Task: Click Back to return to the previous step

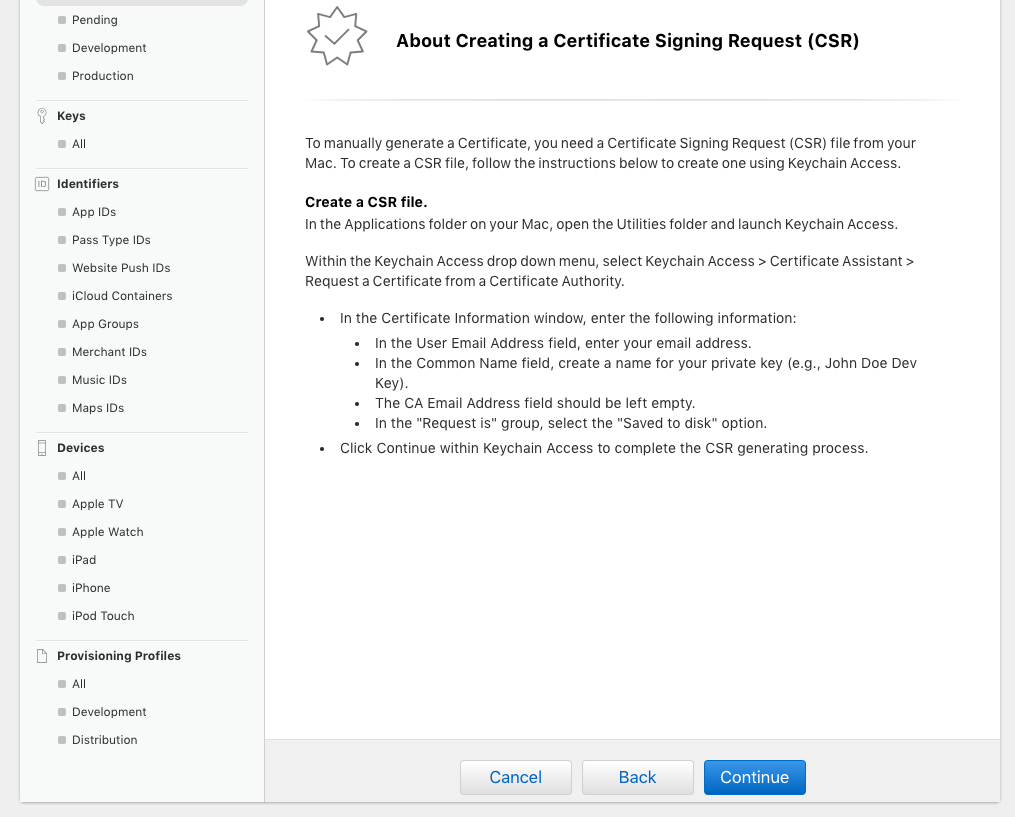Action: pyautogui.click(x=637, y=777)
